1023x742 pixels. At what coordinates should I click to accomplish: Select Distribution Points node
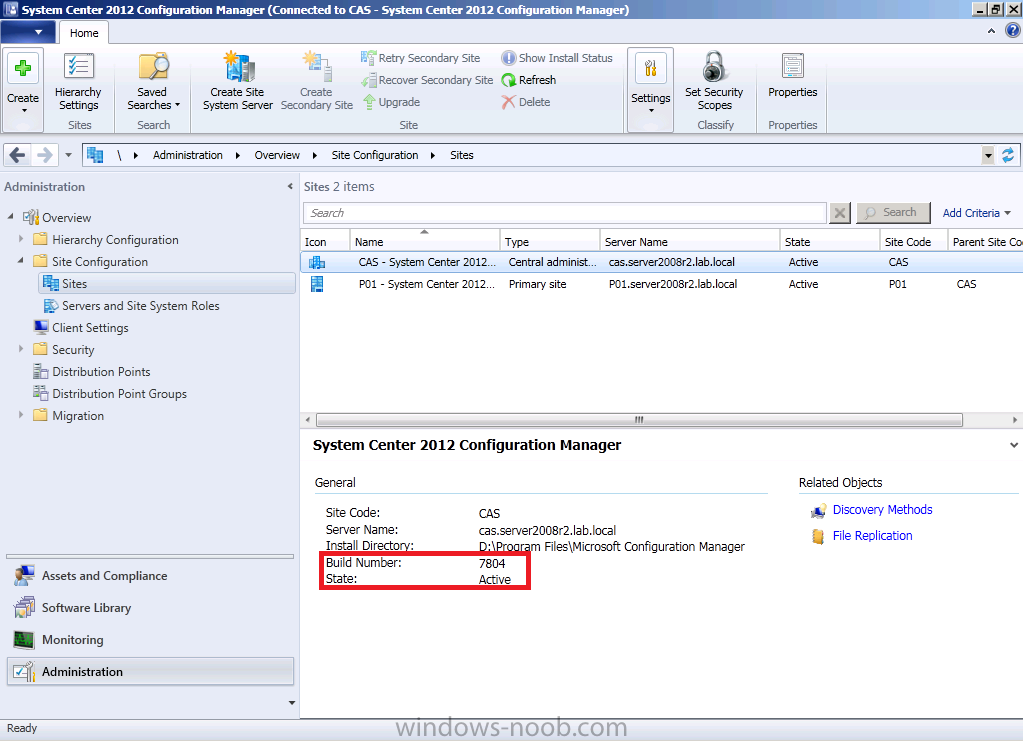92,372
